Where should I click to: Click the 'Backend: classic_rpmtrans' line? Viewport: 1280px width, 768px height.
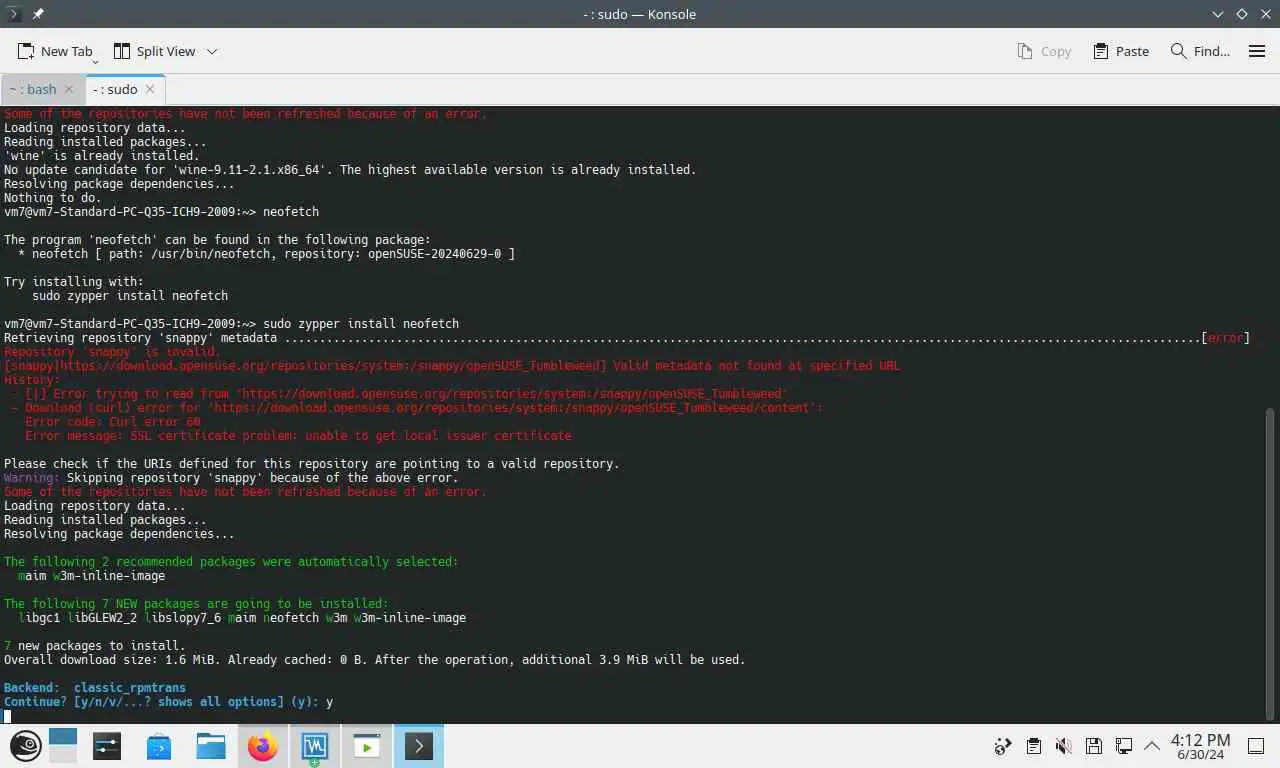coord(95,688)
